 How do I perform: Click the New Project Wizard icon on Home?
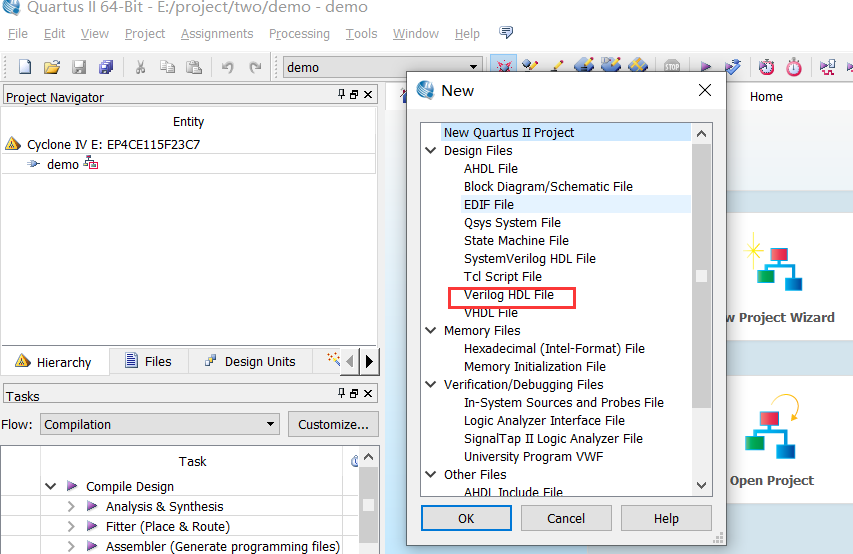pyautogui.click(x=774, y=263)
